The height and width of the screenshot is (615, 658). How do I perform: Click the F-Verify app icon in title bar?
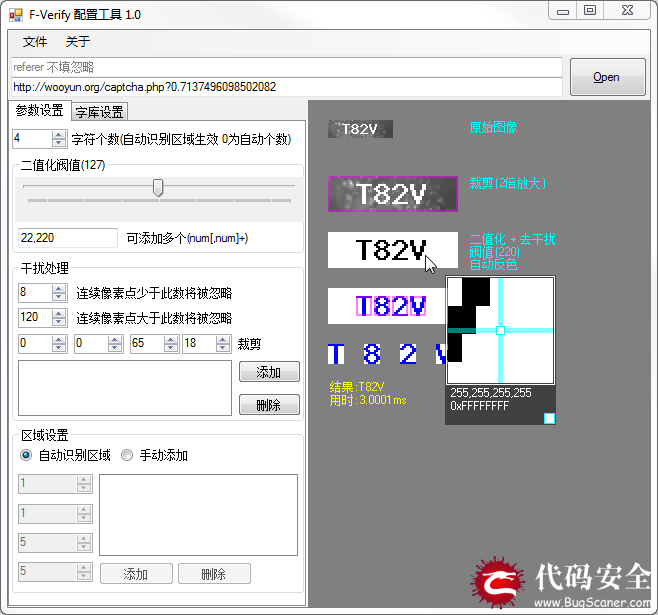[x=16, y=15]
